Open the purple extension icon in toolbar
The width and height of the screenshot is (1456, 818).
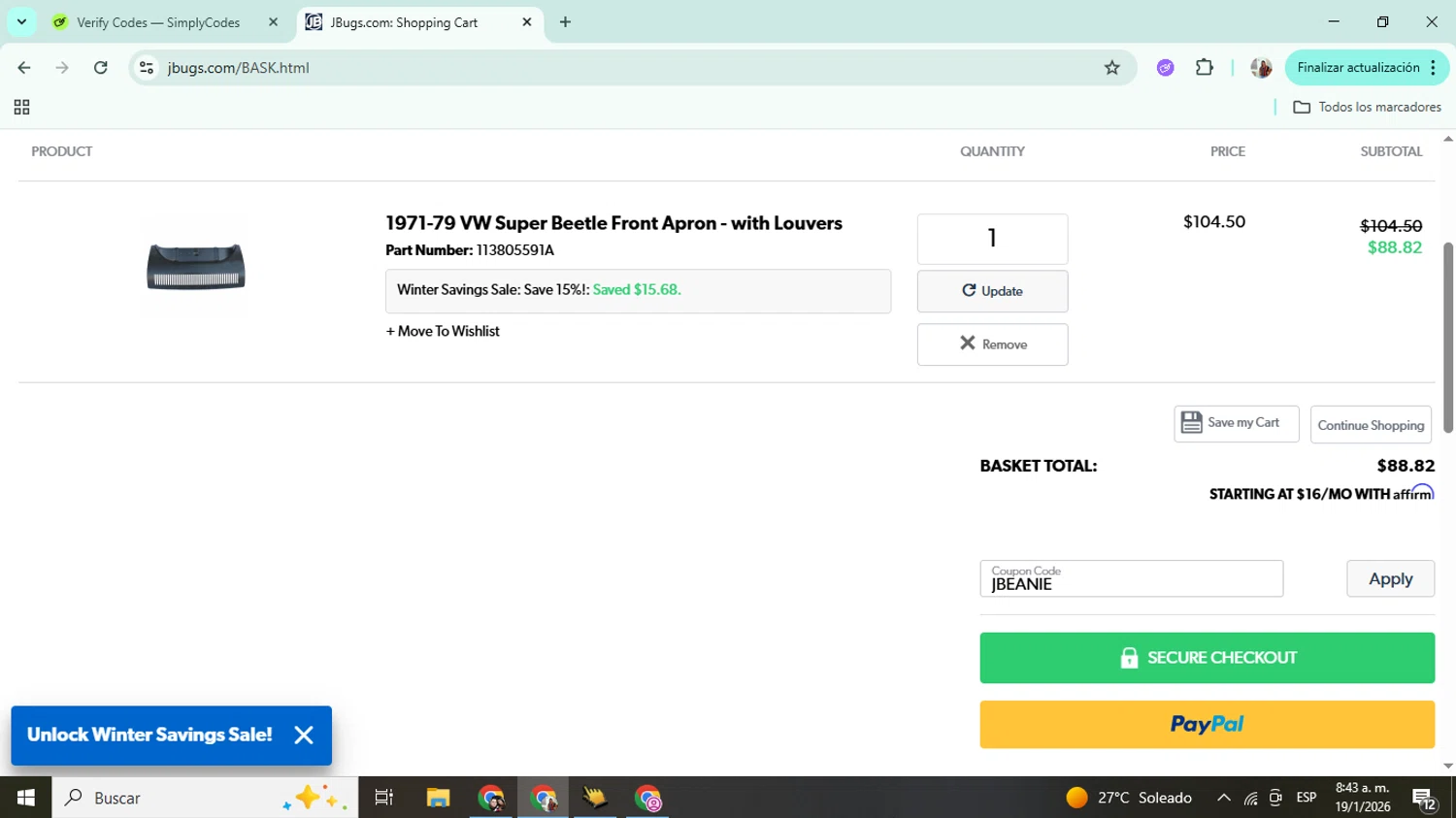[x=1166, y=68]
